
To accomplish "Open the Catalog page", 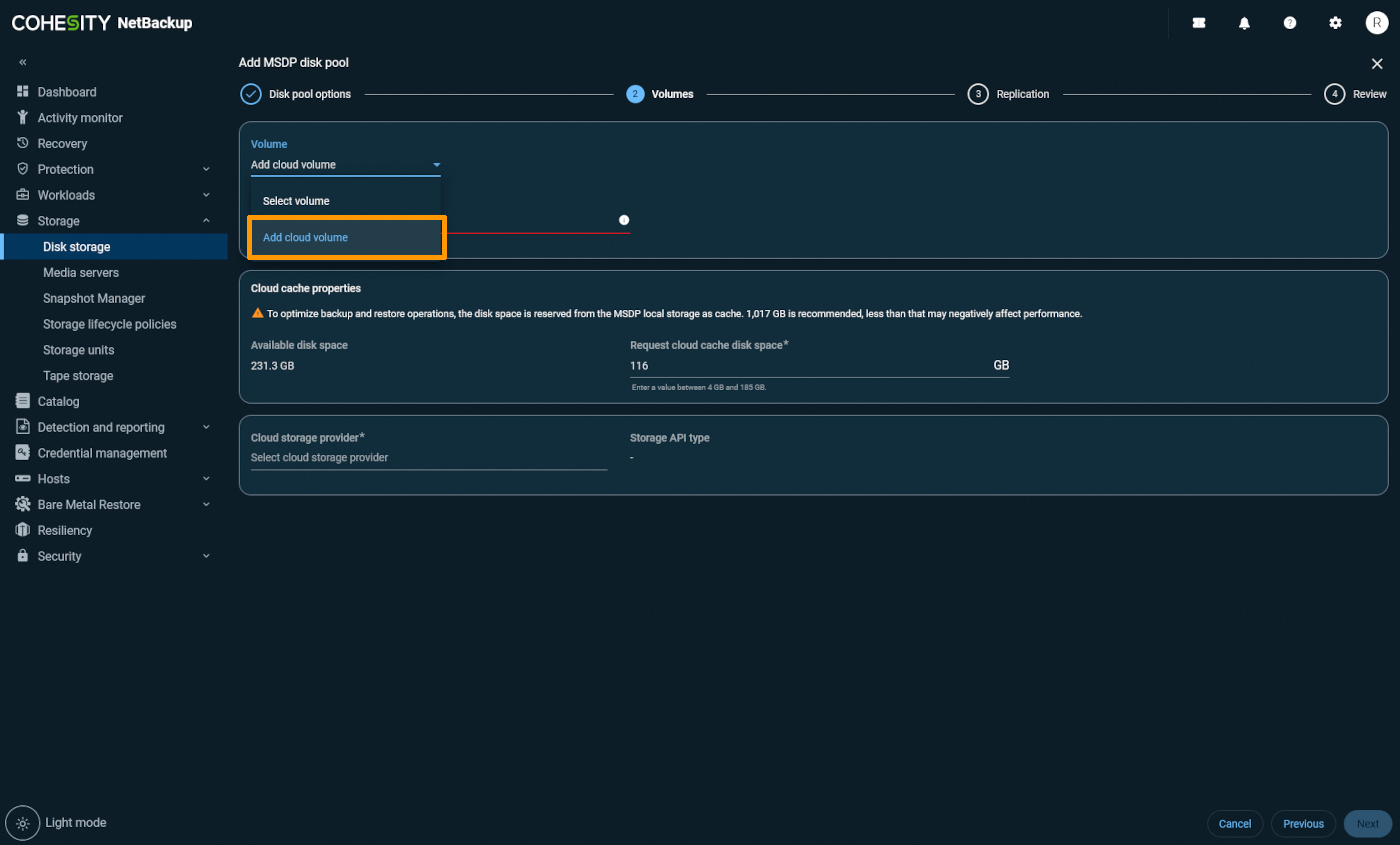I will coord(59,401).
